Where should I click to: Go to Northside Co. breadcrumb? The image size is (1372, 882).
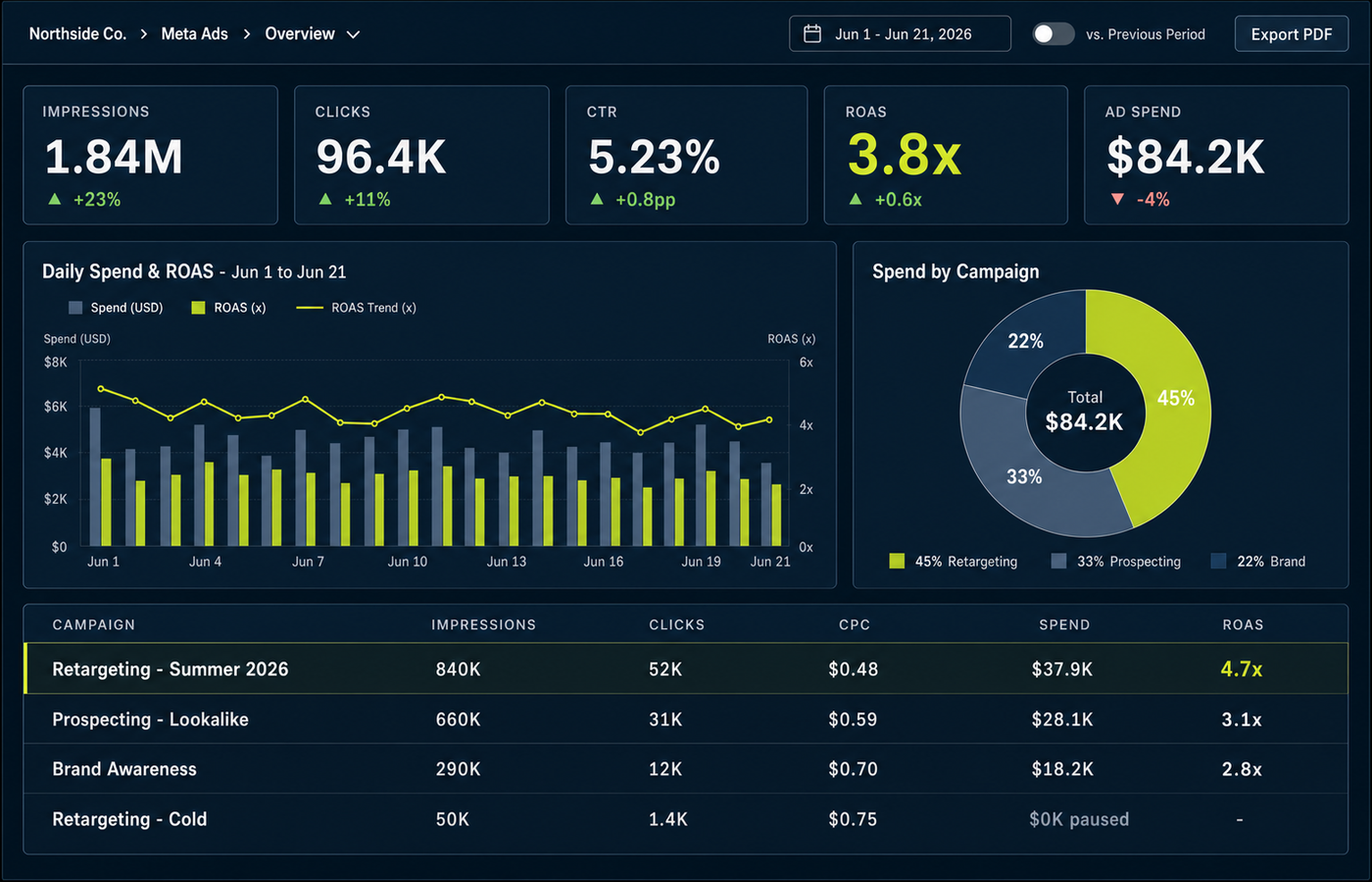[x=77, y=34]
